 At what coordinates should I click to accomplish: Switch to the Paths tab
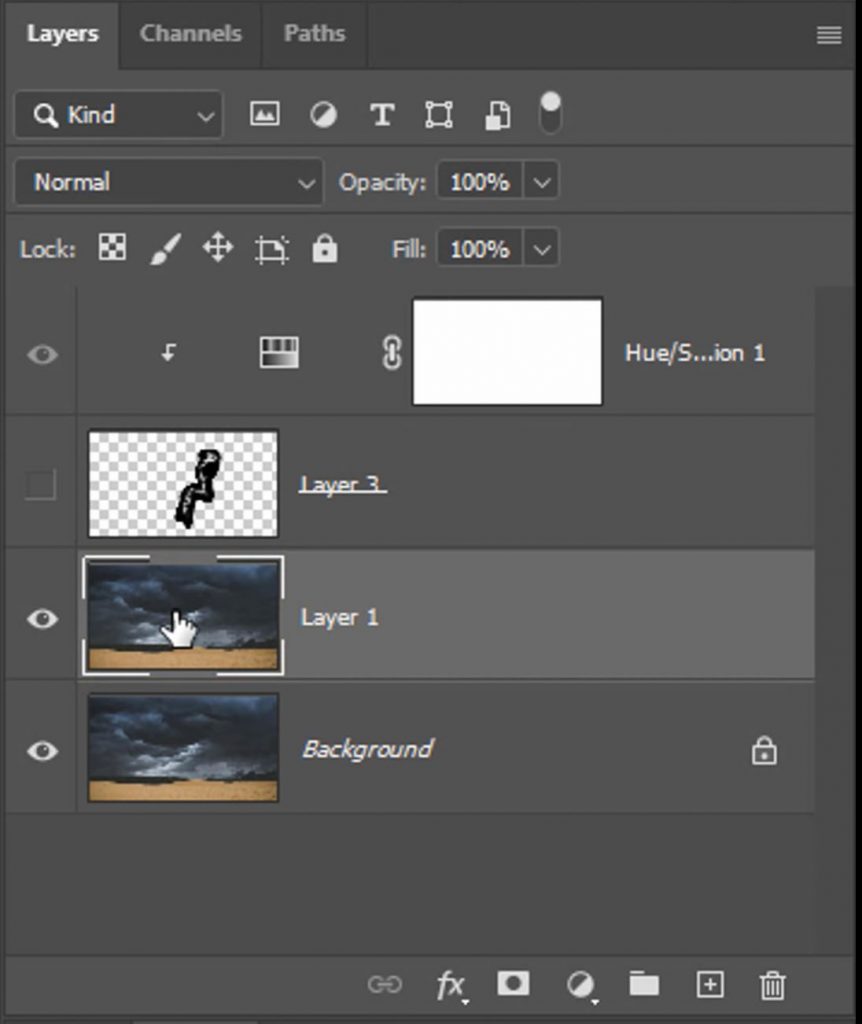[x=314, y=33]
